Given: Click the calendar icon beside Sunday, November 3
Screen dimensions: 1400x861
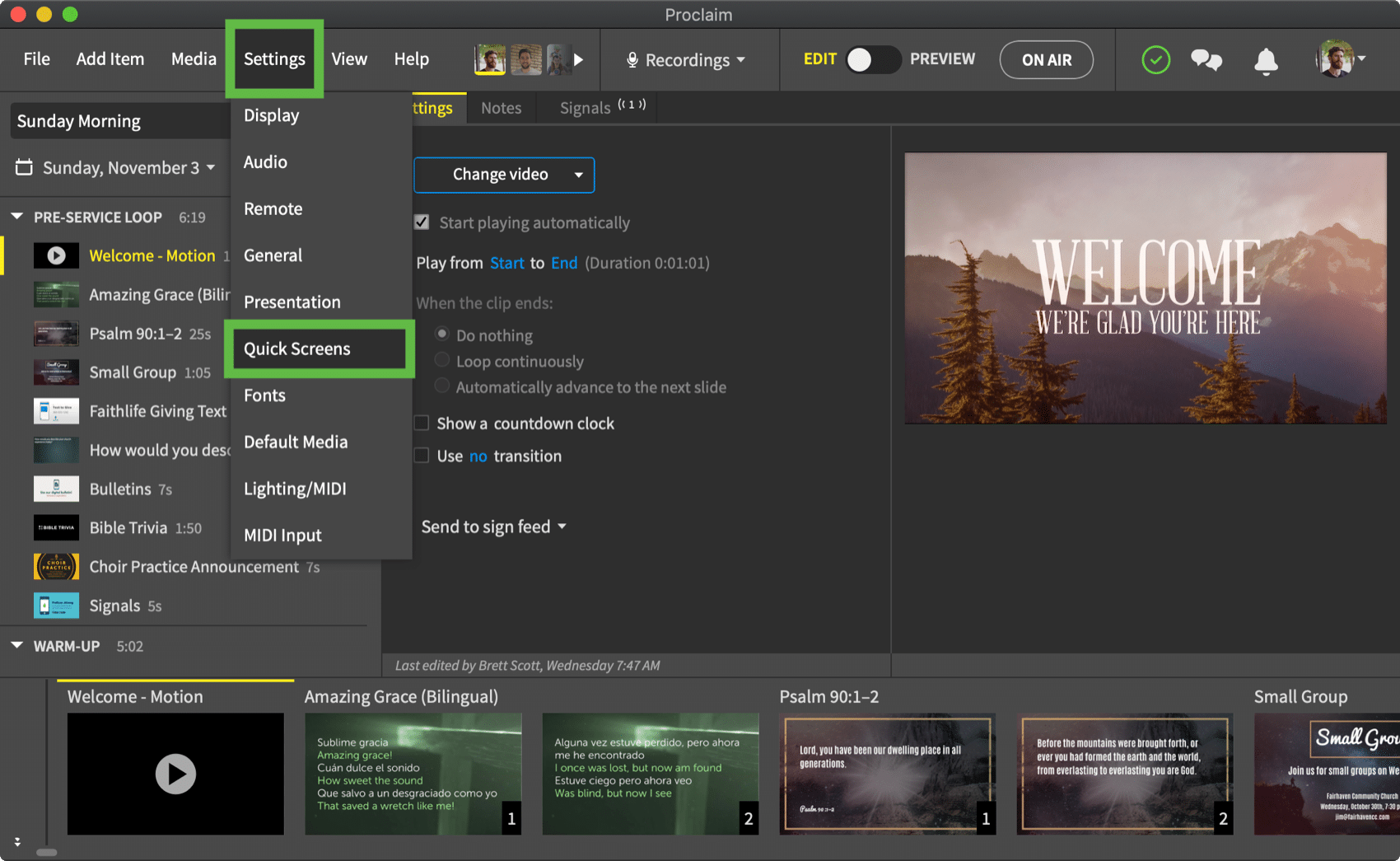Looking at the screenshot, I should coord(25,167).
